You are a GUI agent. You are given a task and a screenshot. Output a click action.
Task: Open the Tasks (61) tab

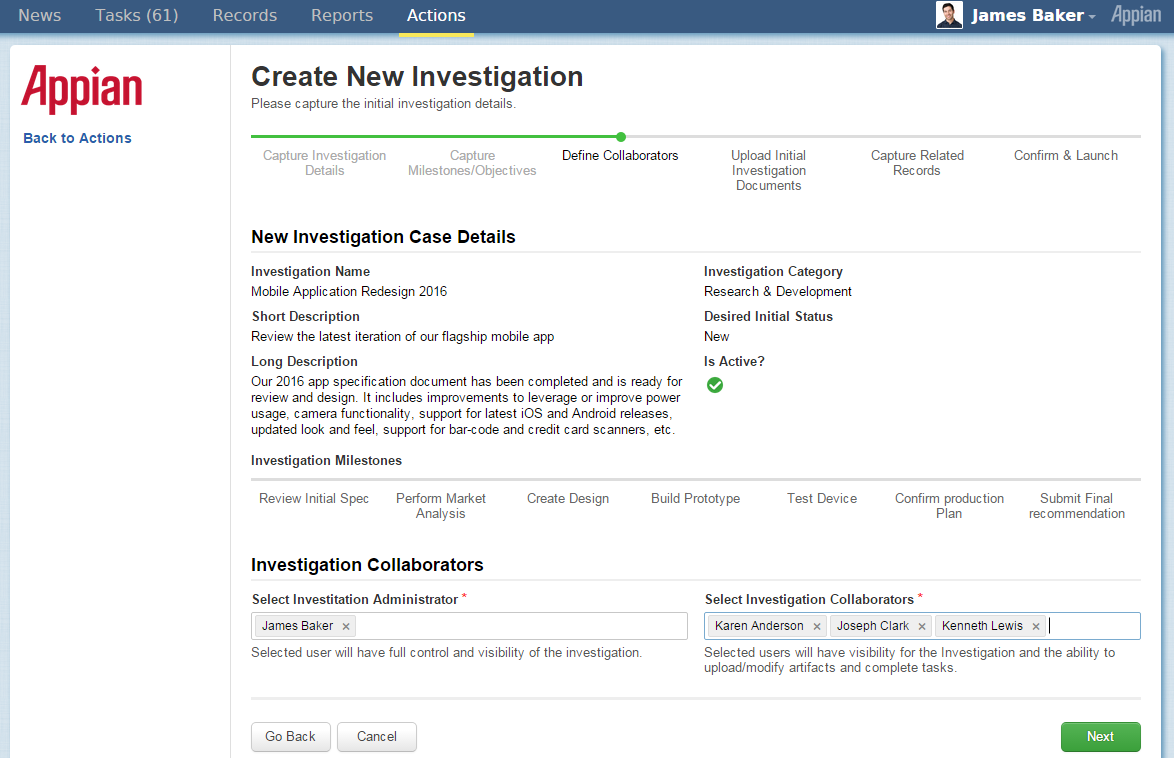136,15
